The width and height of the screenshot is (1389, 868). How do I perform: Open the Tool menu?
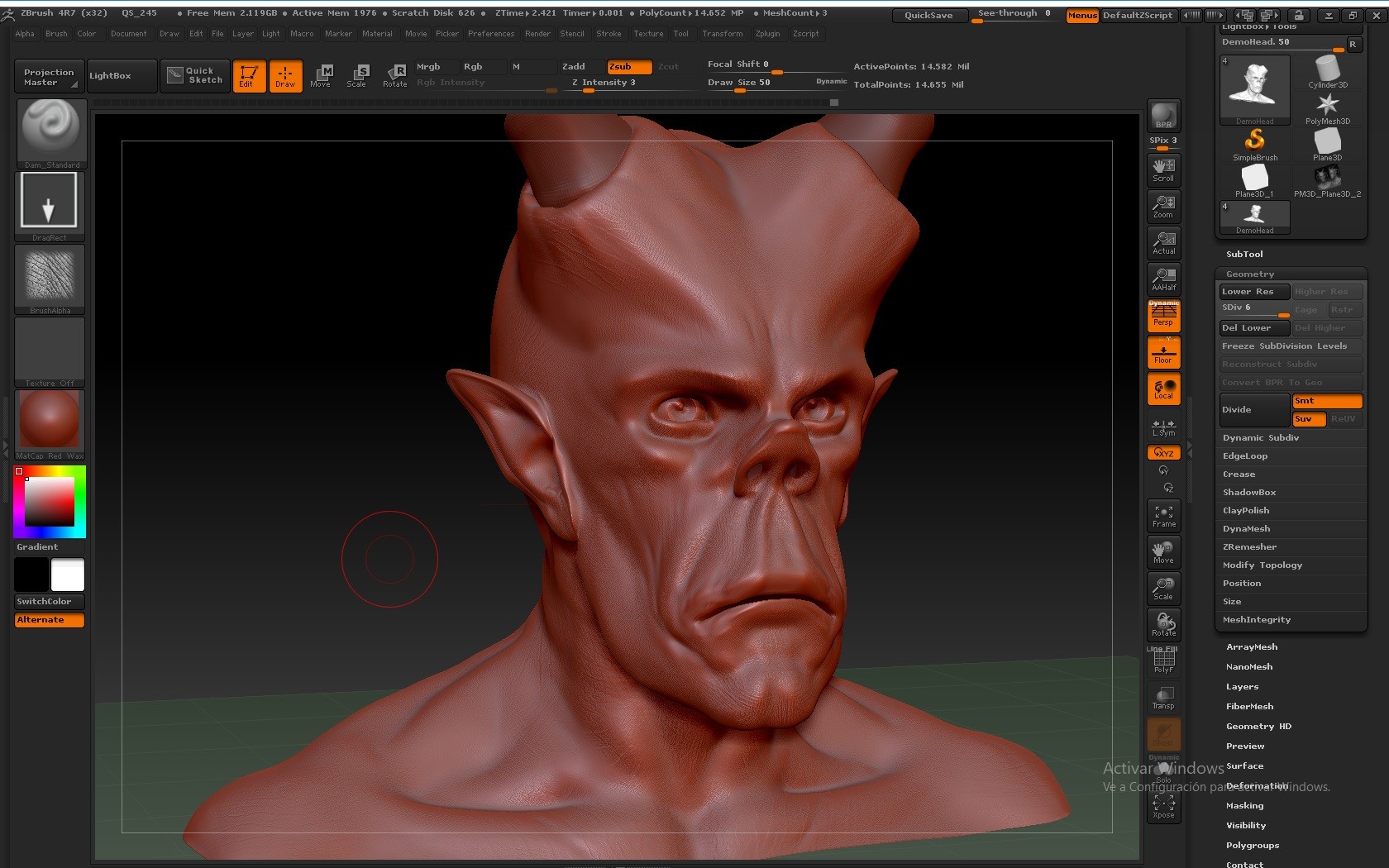681,34
